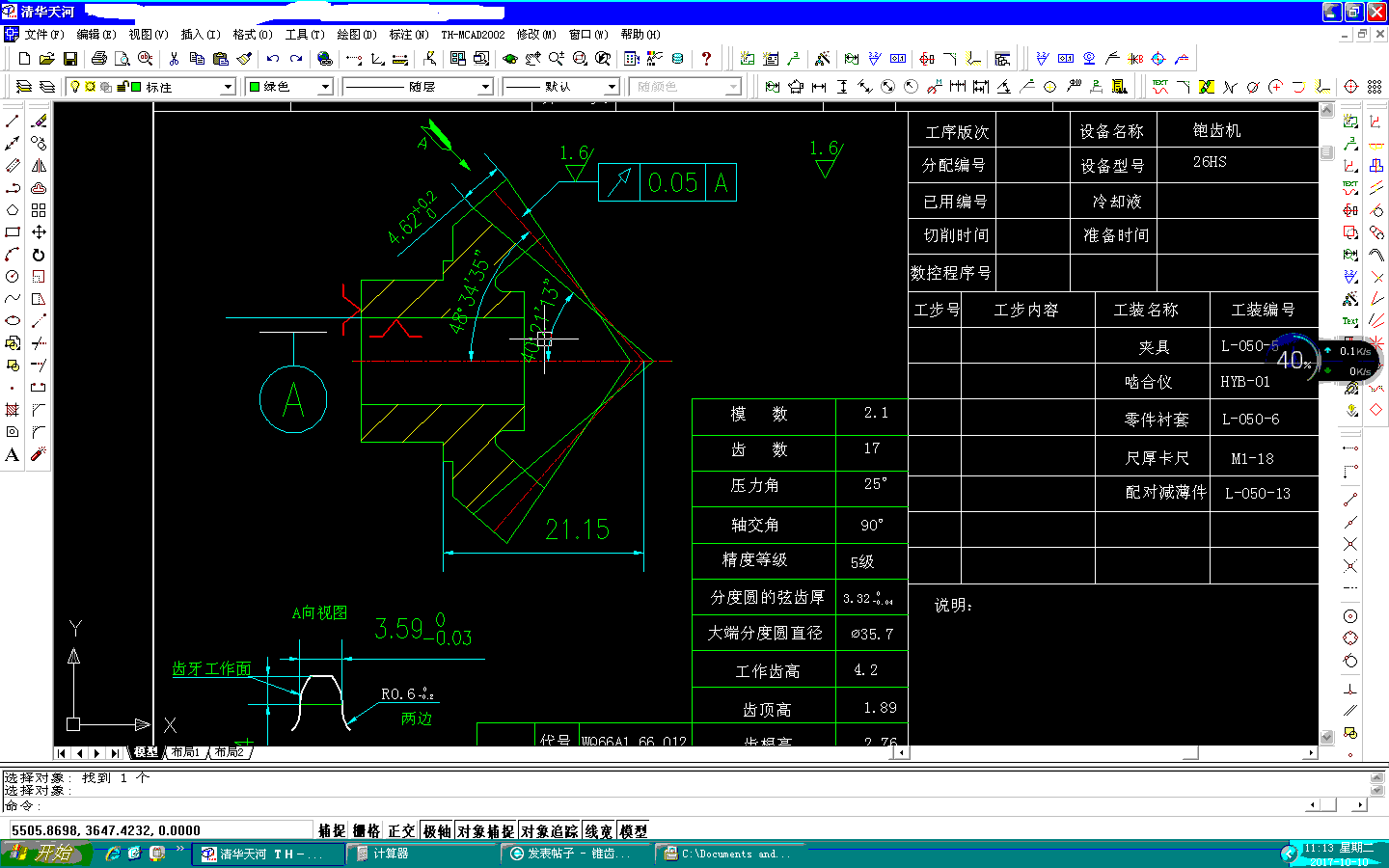Click the 开始 Start button

[x=46, y=854]
